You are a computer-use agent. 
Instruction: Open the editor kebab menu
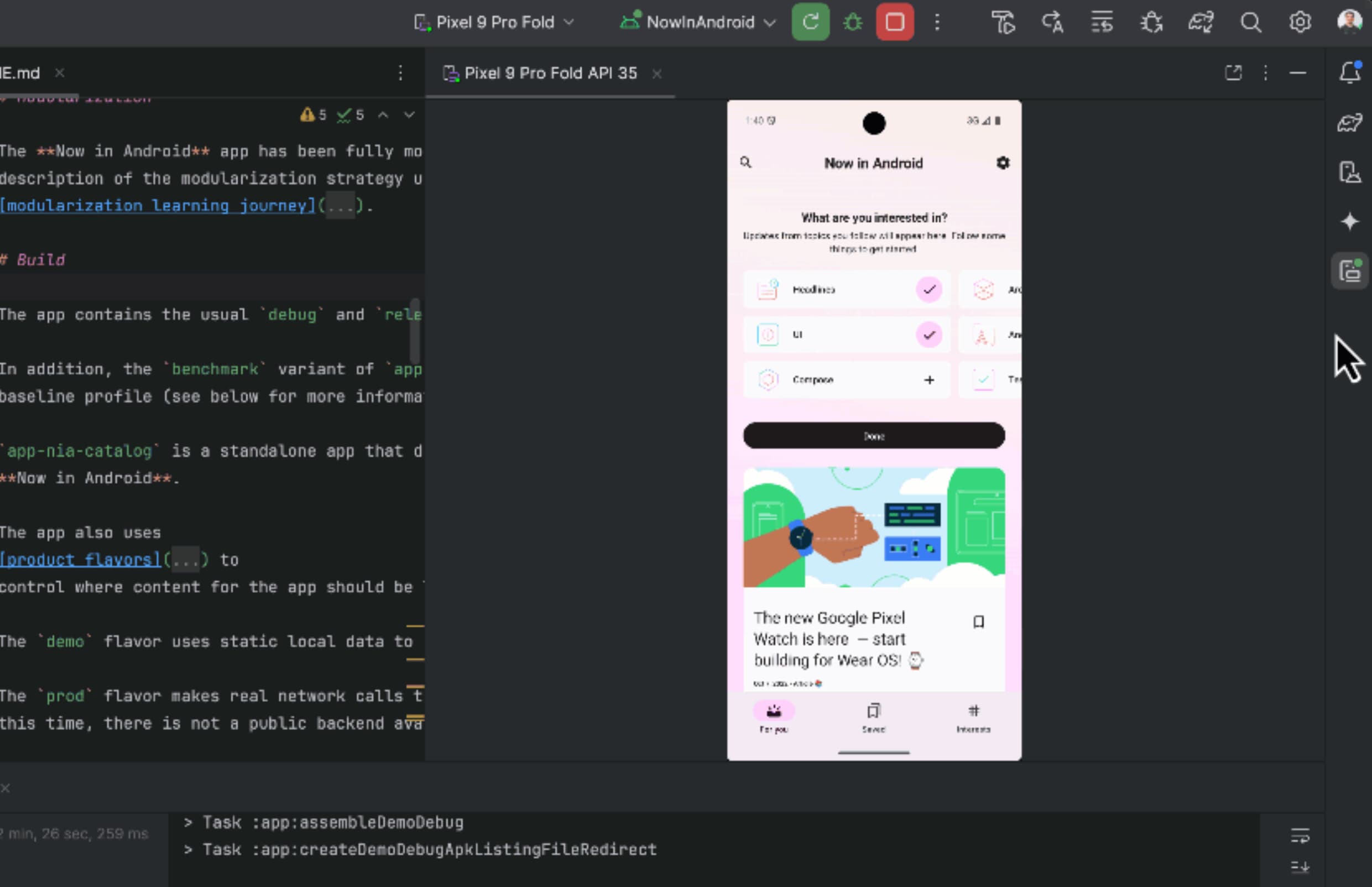[400, 73]
